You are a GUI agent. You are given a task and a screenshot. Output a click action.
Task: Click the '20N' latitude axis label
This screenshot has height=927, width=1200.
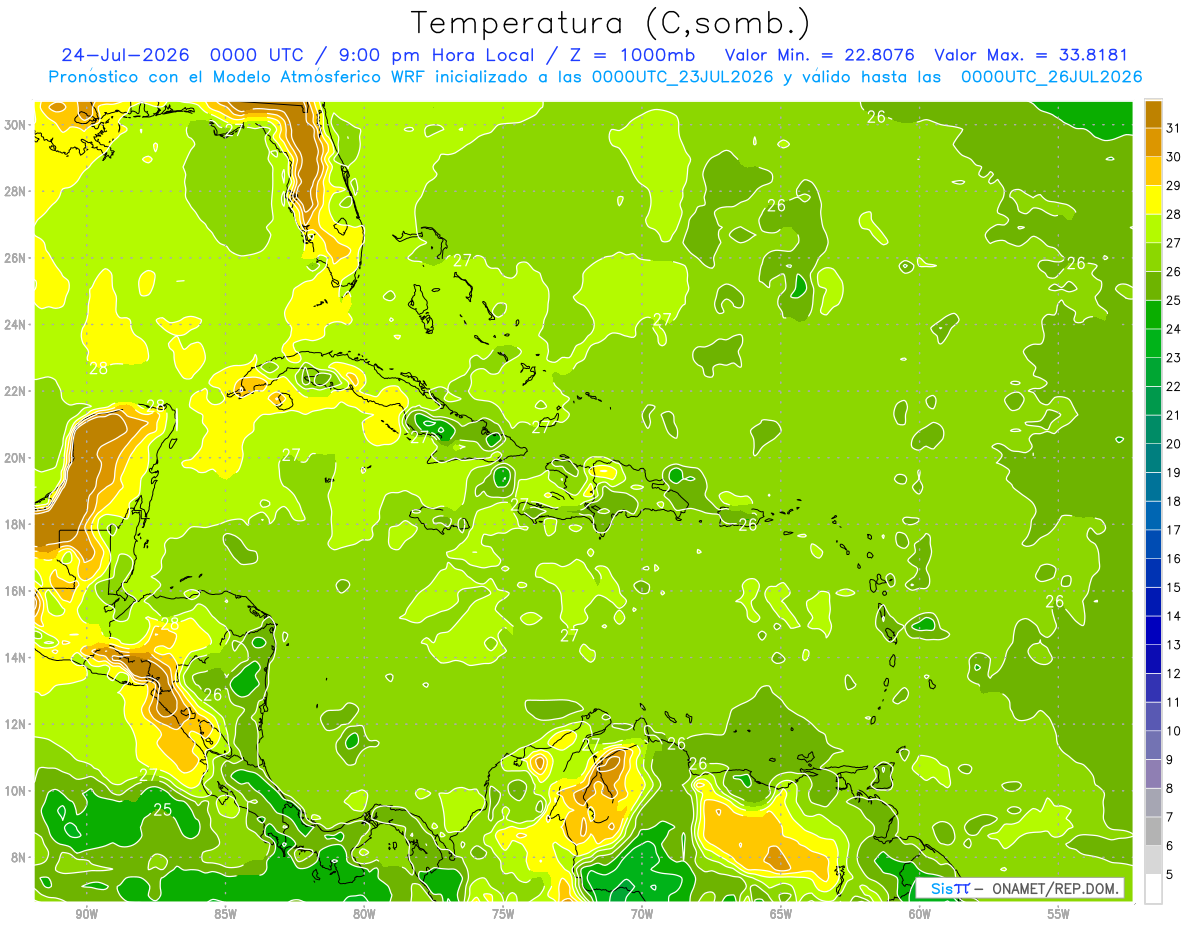click(16, 458)
